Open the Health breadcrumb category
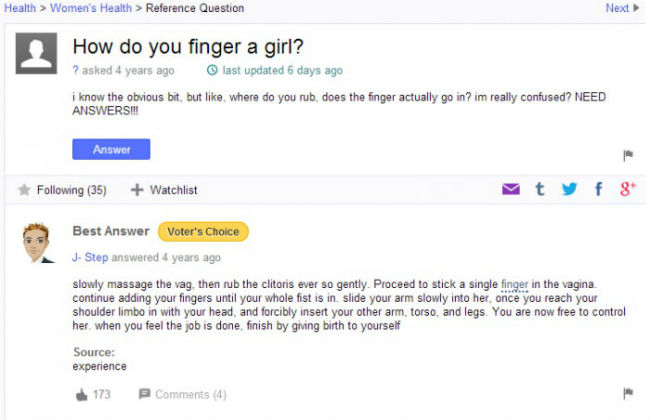The width and height of the screenshot is (650, 420). [x=20, y=8]
